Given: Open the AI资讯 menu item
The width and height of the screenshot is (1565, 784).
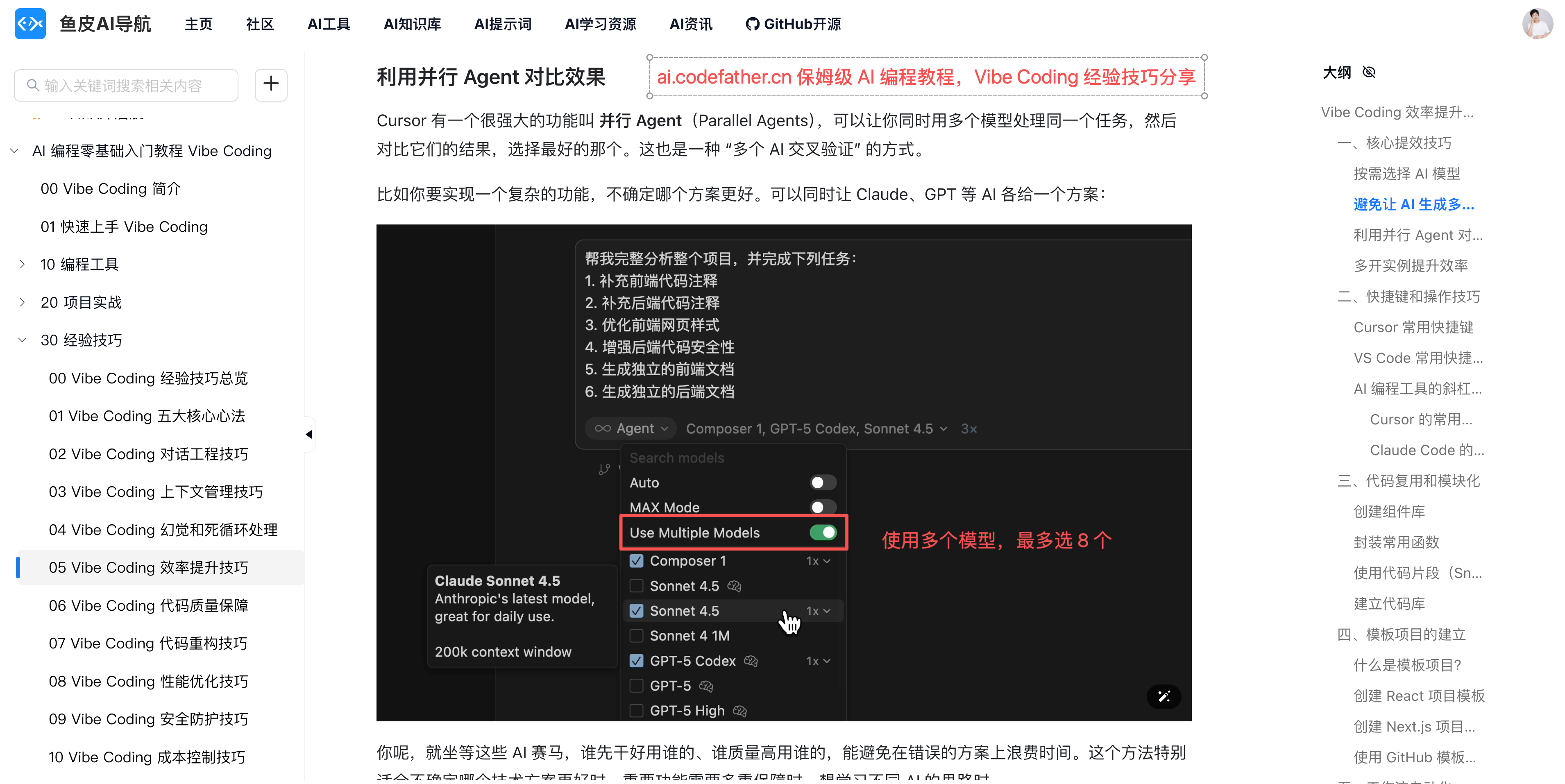Looking at the screenshot, I should point(690,24).
